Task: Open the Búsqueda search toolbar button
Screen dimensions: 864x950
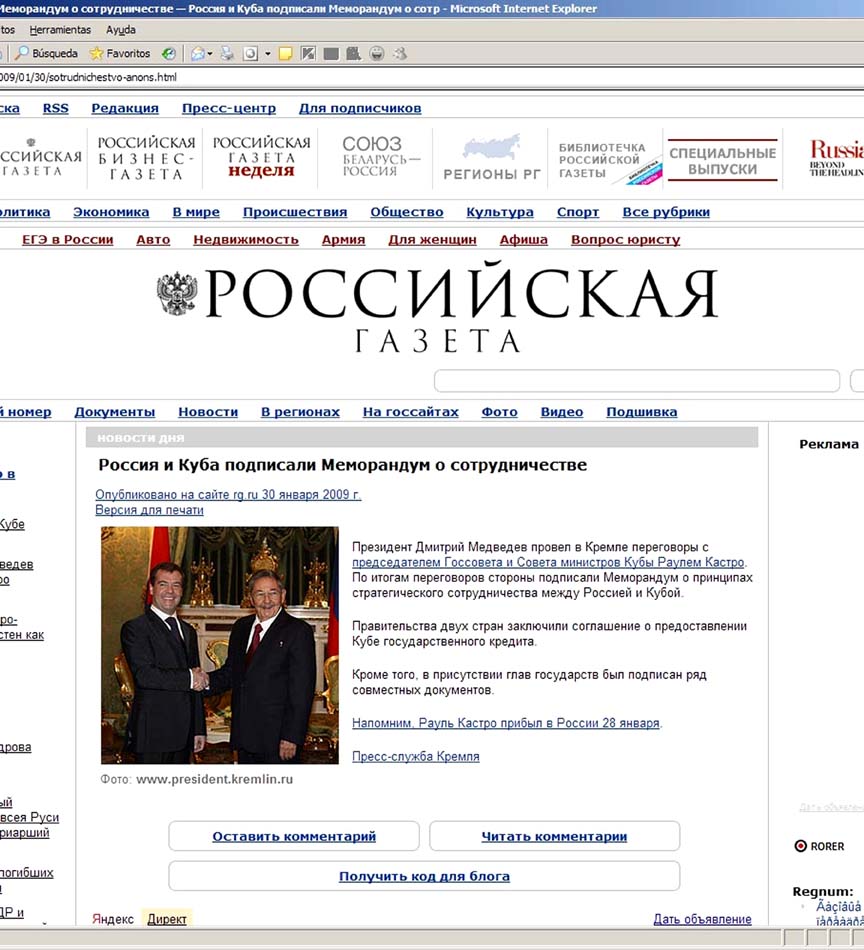Action: click(46, 53)
